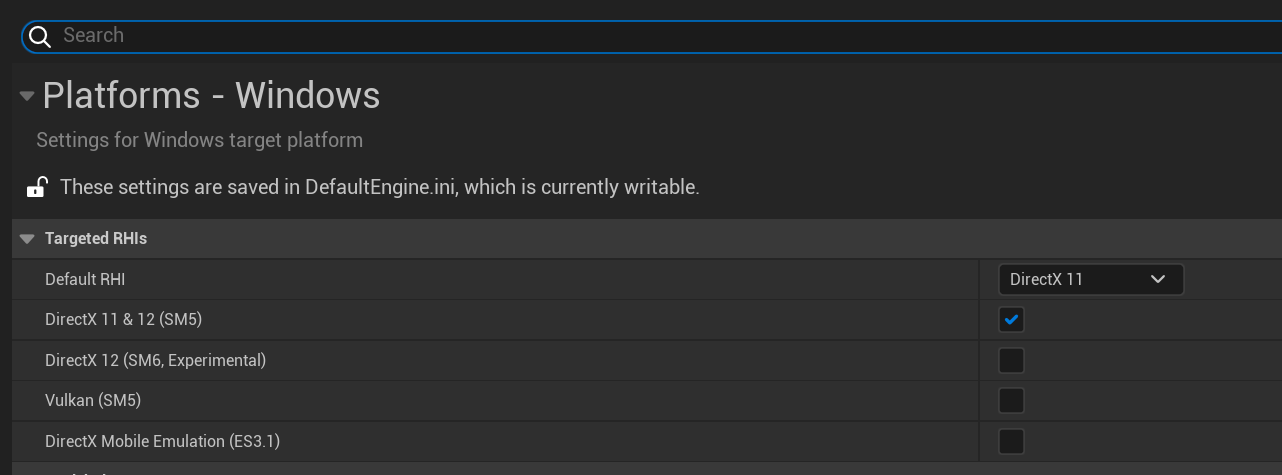1282x475 pixels.
Task: Click the DefaultEngine.ini writable status message
Action: (x=379, y=187)
